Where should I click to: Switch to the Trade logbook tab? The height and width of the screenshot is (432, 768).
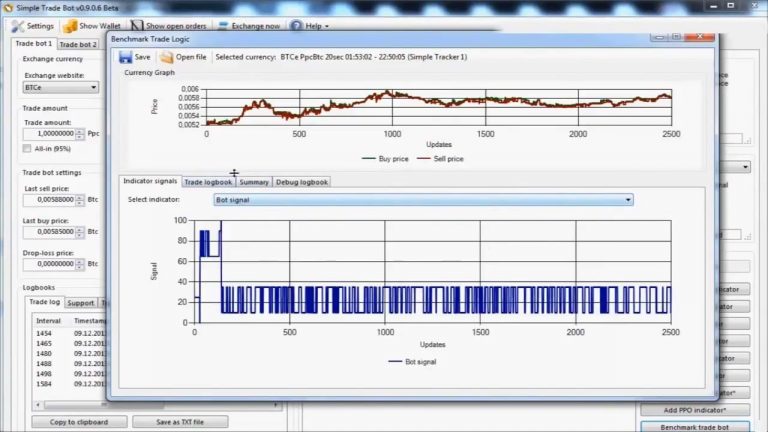tap(208, 182)
